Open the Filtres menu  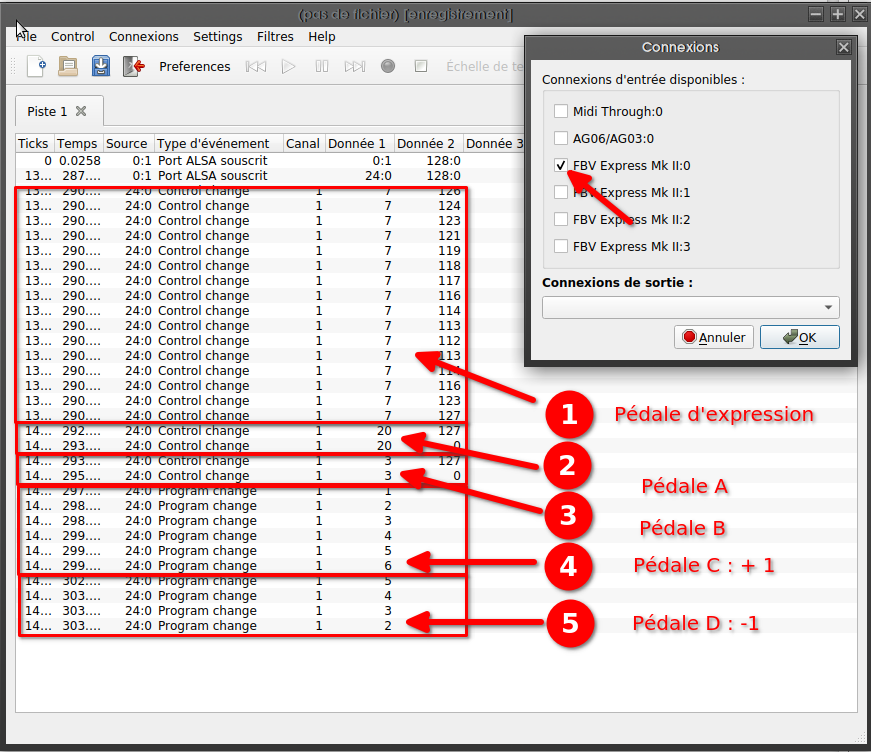point(275,37)
